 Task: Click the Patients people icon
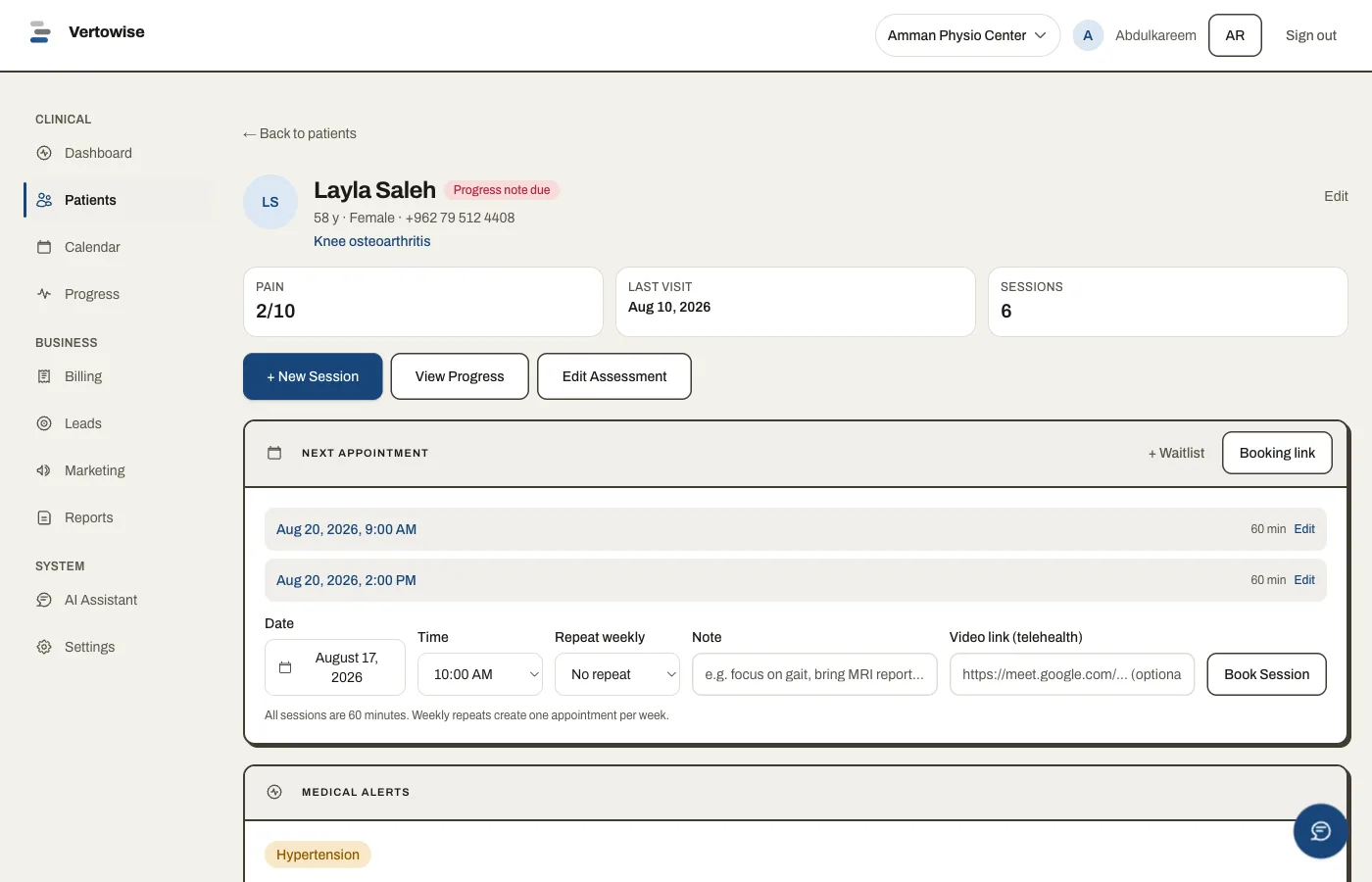pyautogui.click(x=44, y=200)
